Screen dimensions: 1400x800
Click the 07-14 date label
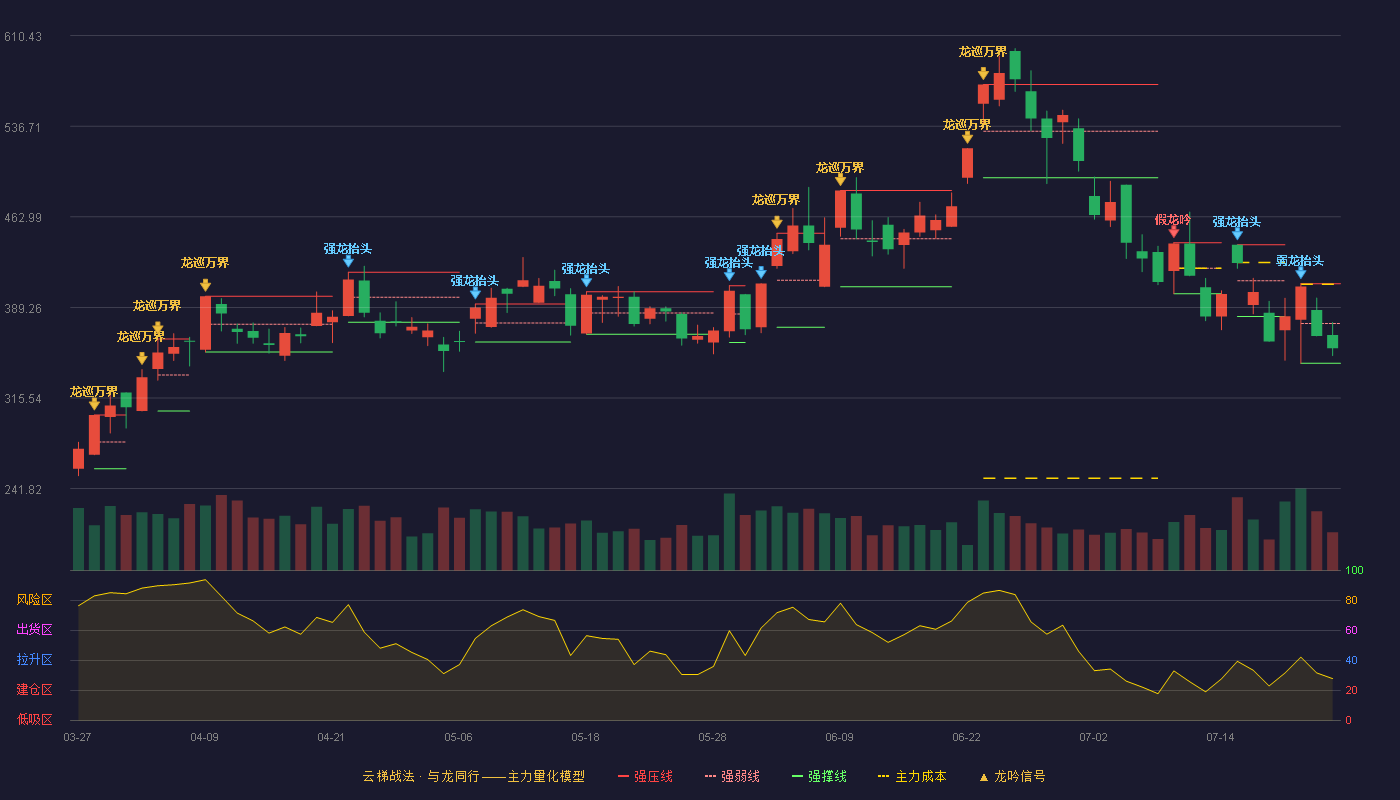coord(1220,737)
